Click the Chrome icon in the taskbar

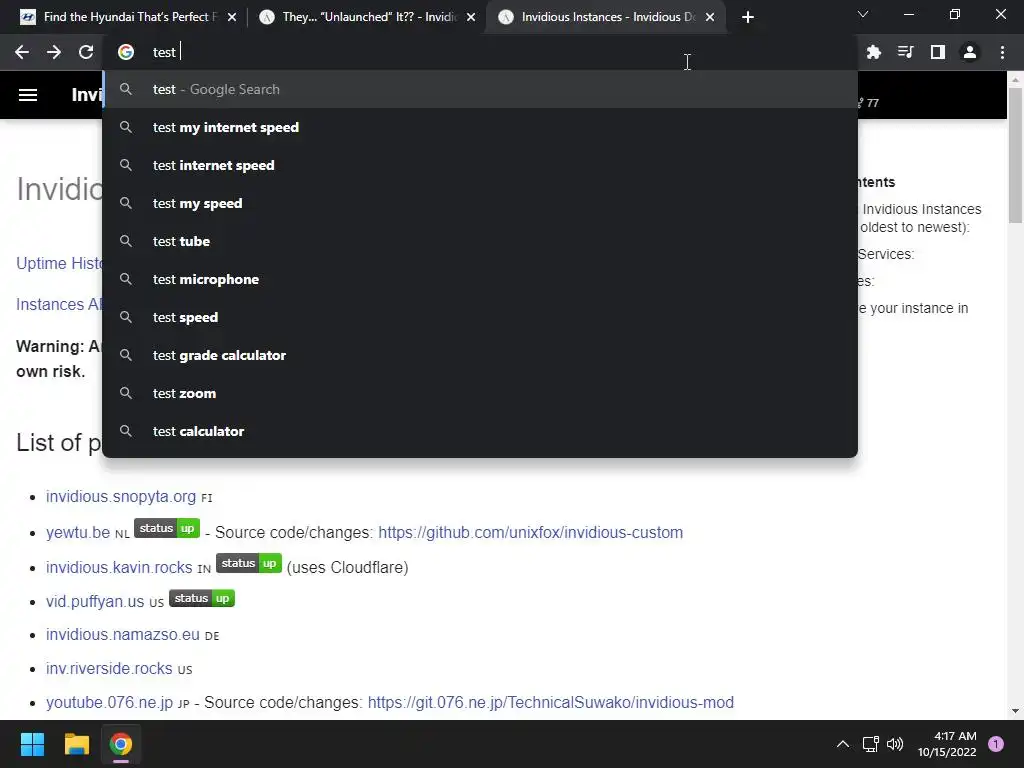(121, 744)
